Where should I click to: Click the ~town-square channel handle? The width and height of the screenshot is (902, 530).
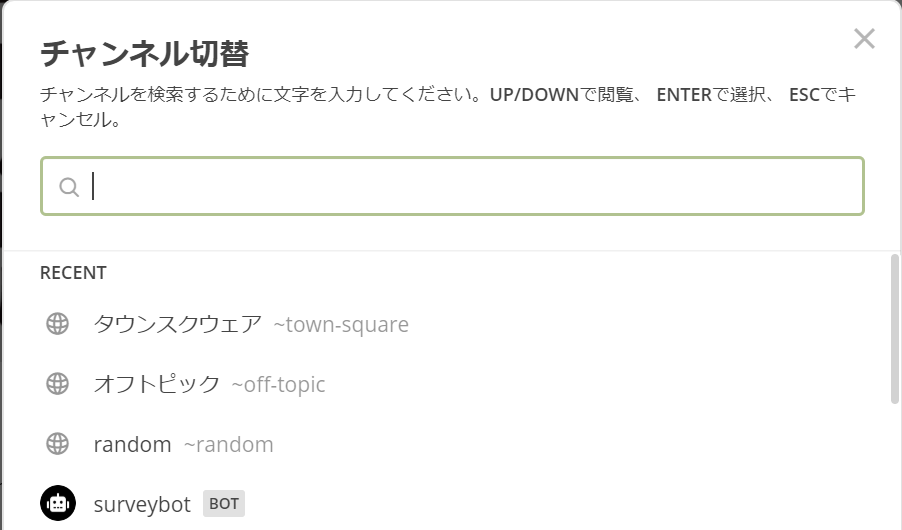341,325
